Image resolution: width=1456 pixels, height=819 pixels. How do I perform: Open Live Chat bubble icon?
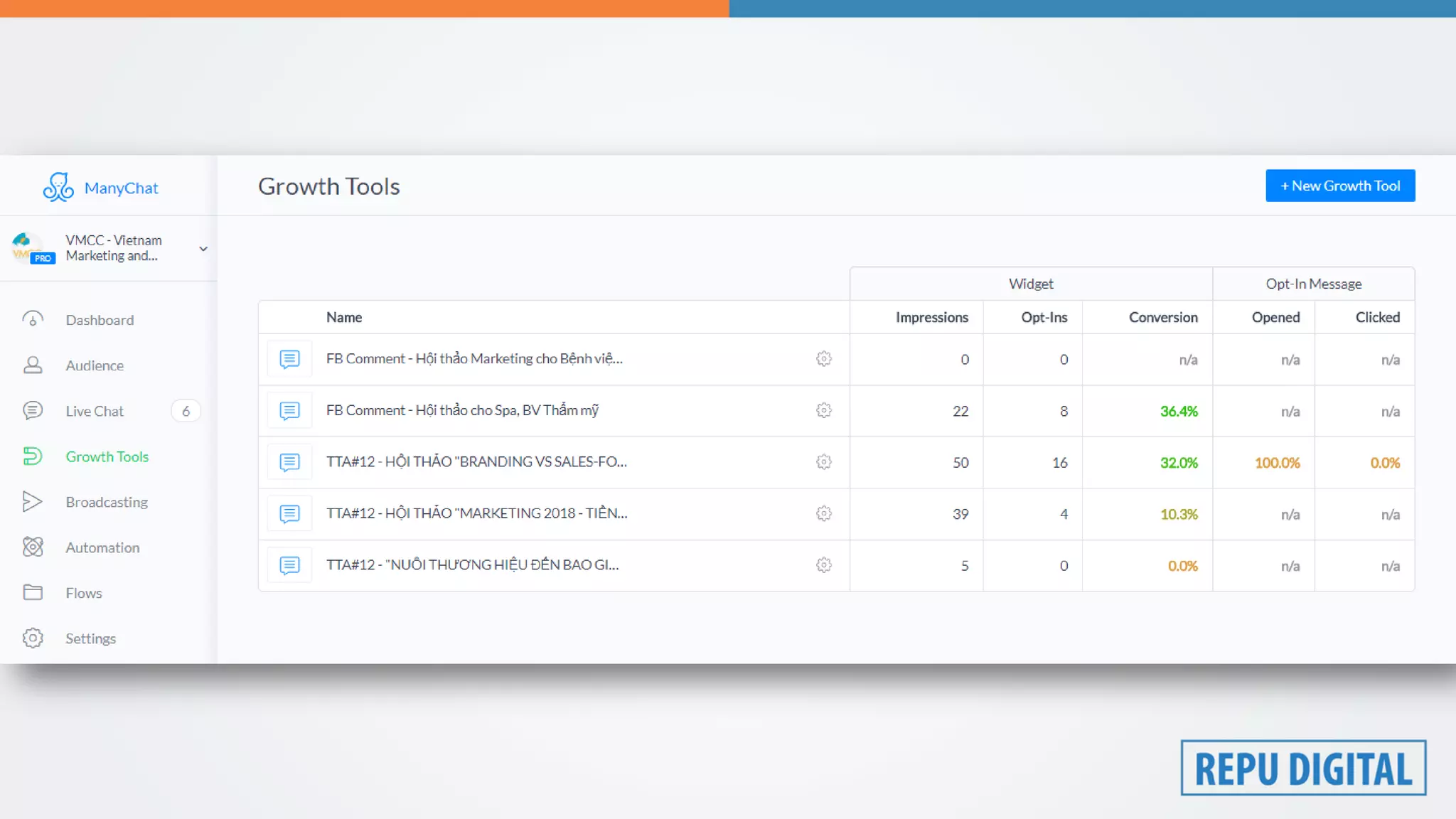click(33, 411)
